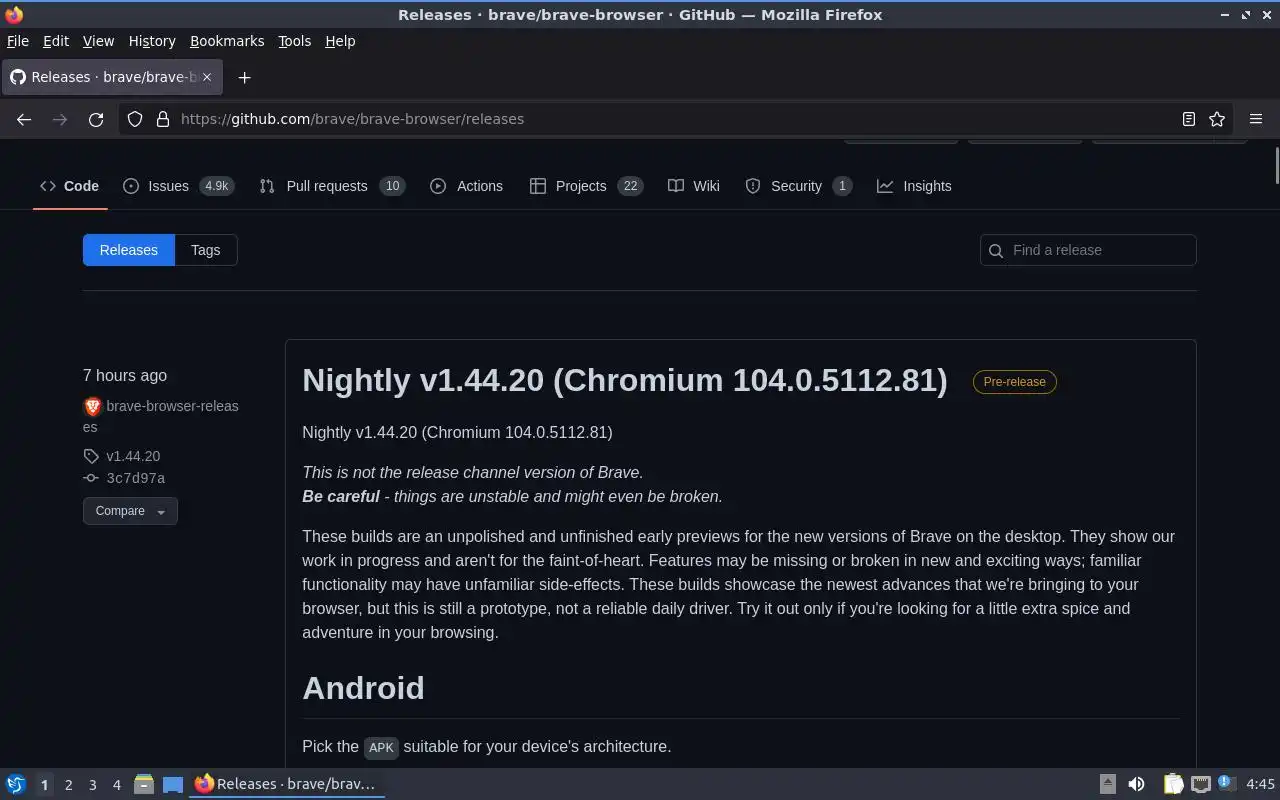The height and width of the screenshot is (800, 1280).
Task: Select the Releases toggle button
Action: pos(129,250)
